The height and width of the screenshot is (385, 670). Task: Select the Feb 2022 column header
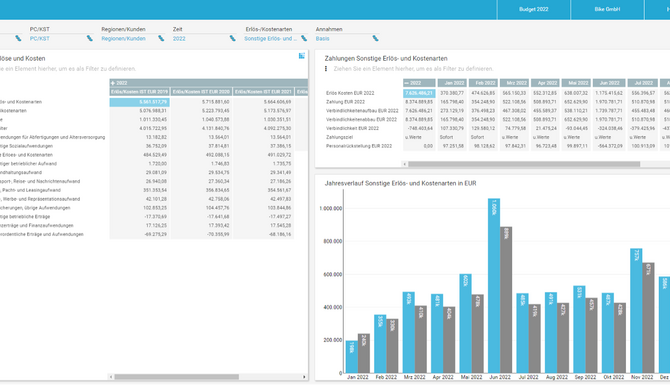(483, 83)
